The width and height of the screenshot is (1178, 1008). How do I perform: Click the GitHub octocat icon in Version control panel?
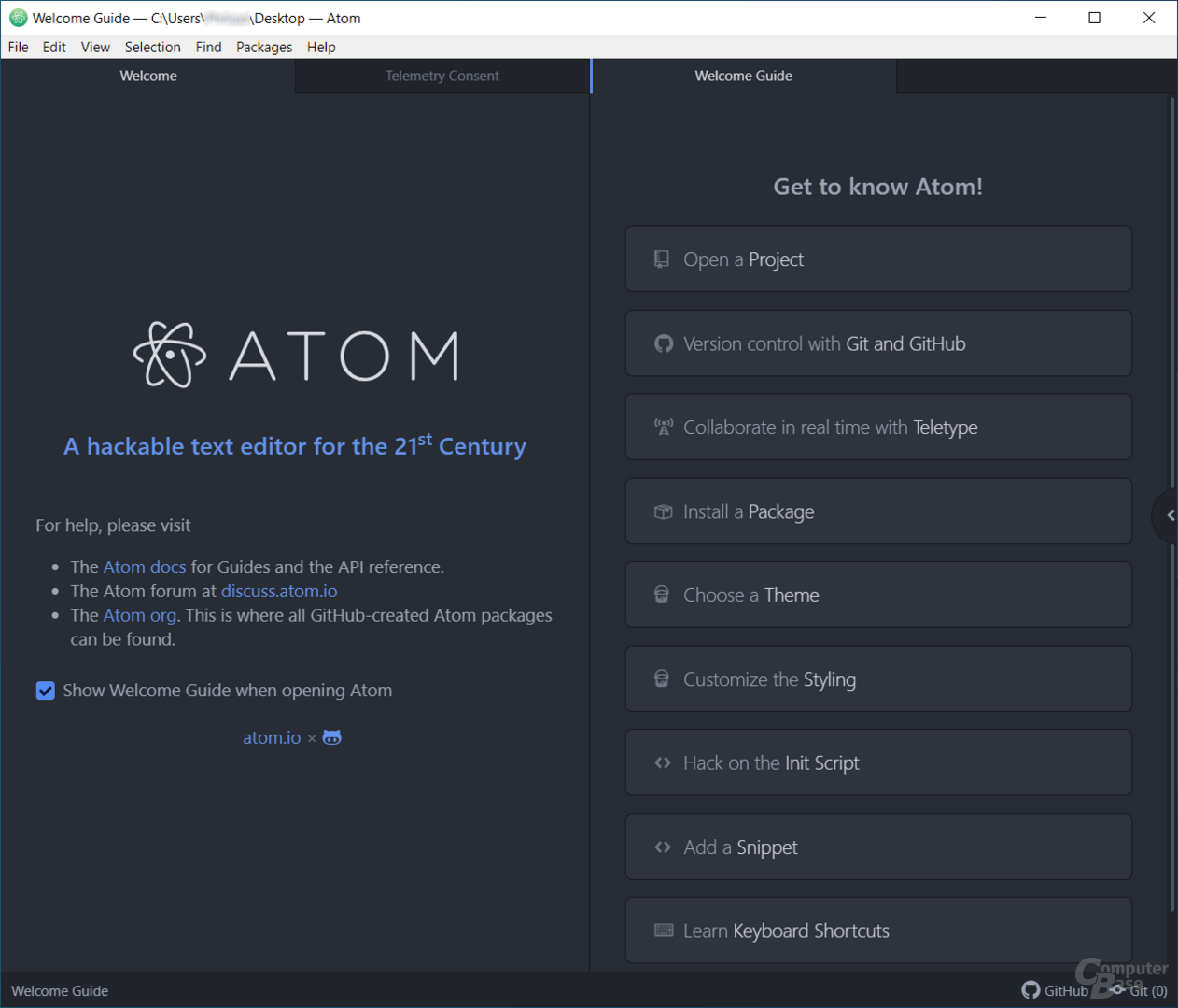[x=663, y=343]
